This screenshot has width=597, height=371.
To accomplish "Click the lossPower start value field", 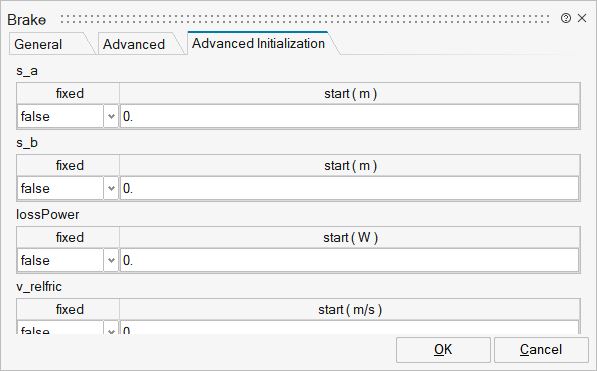I will 350,261.
